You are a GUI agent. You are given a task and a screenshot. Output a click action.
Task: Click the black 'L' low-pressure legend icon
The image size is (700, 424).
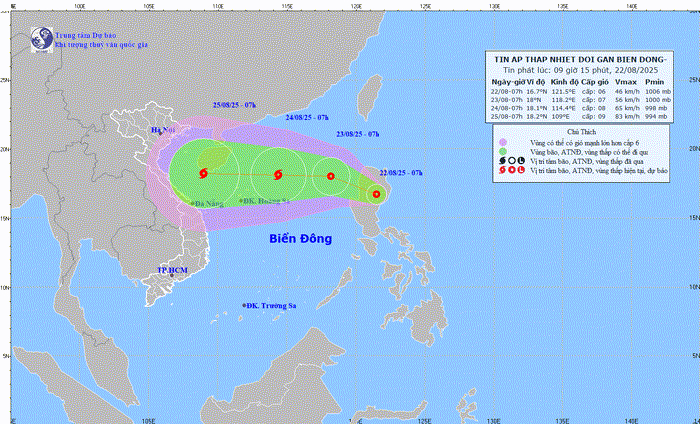click(521, 161)
